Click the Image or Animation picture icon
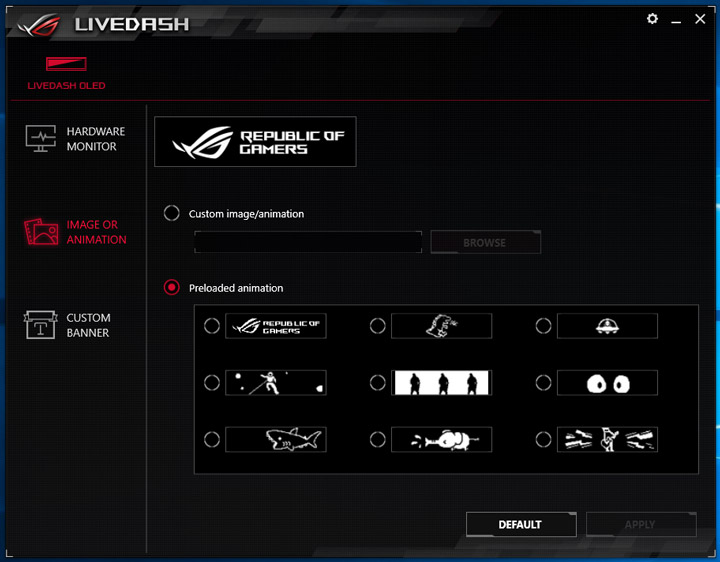Screen dimensions: 720x562 41,232
